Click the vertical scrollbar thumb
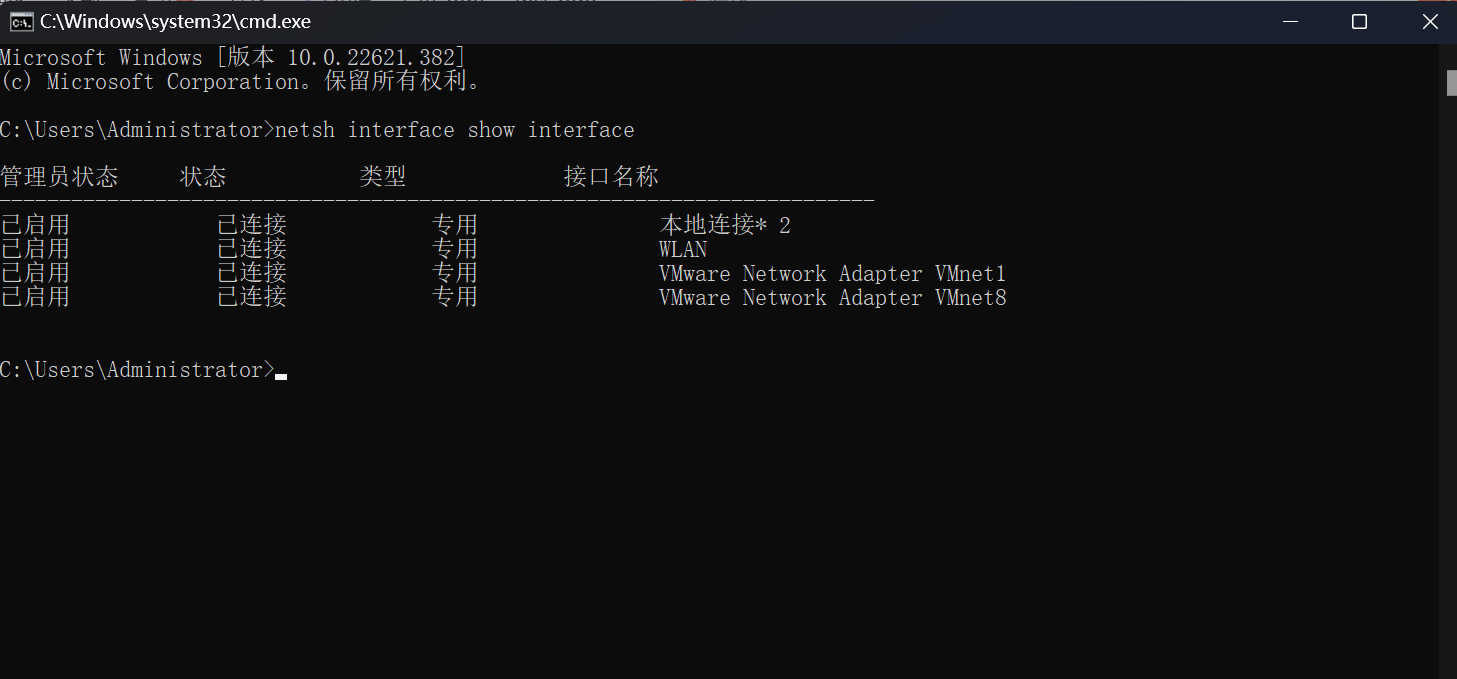1457x679 pixels. 1451,82
